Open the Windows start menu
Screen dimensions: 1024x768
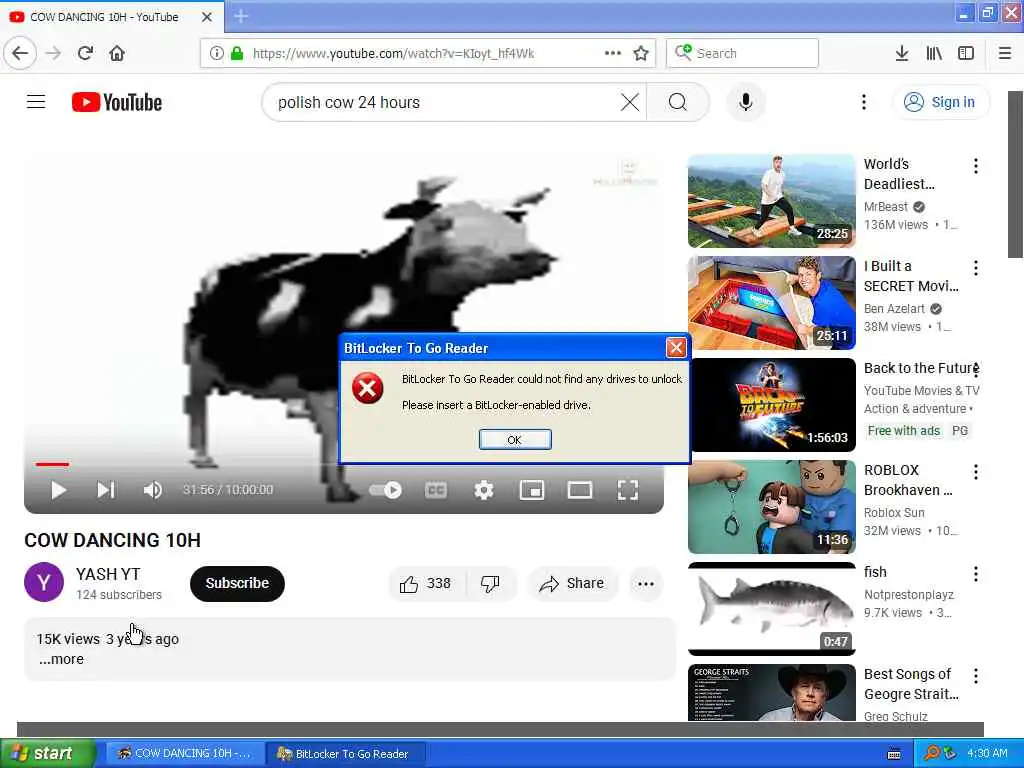[x=47, y=754]
